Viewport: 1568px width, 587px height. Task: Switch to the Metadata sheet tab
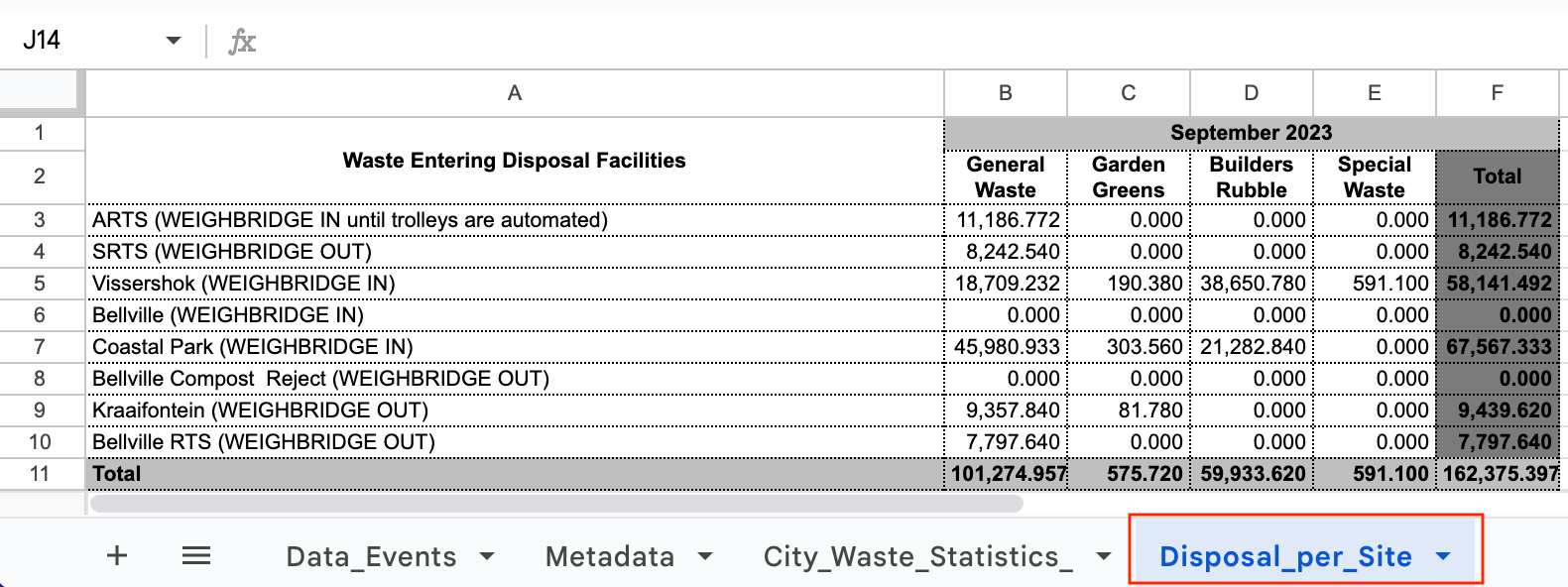(x=609, y=556)
